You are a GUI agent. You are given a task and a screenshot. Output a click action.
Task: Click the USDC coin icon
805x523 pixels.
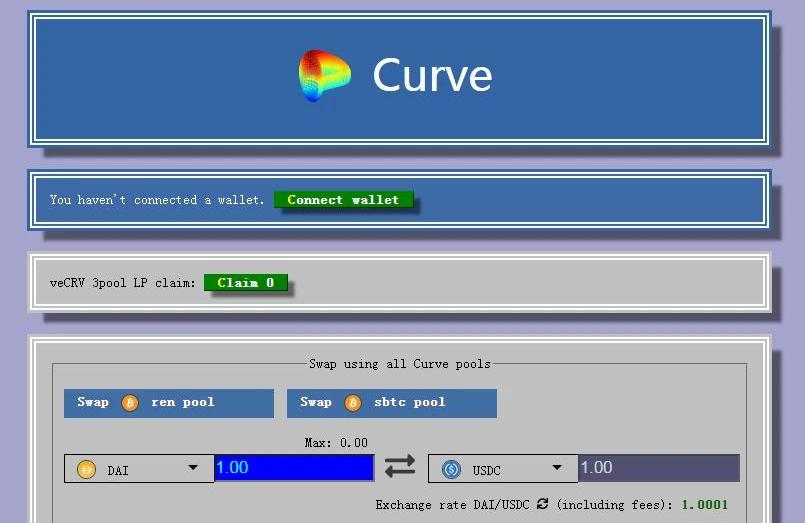pos(451,470)
